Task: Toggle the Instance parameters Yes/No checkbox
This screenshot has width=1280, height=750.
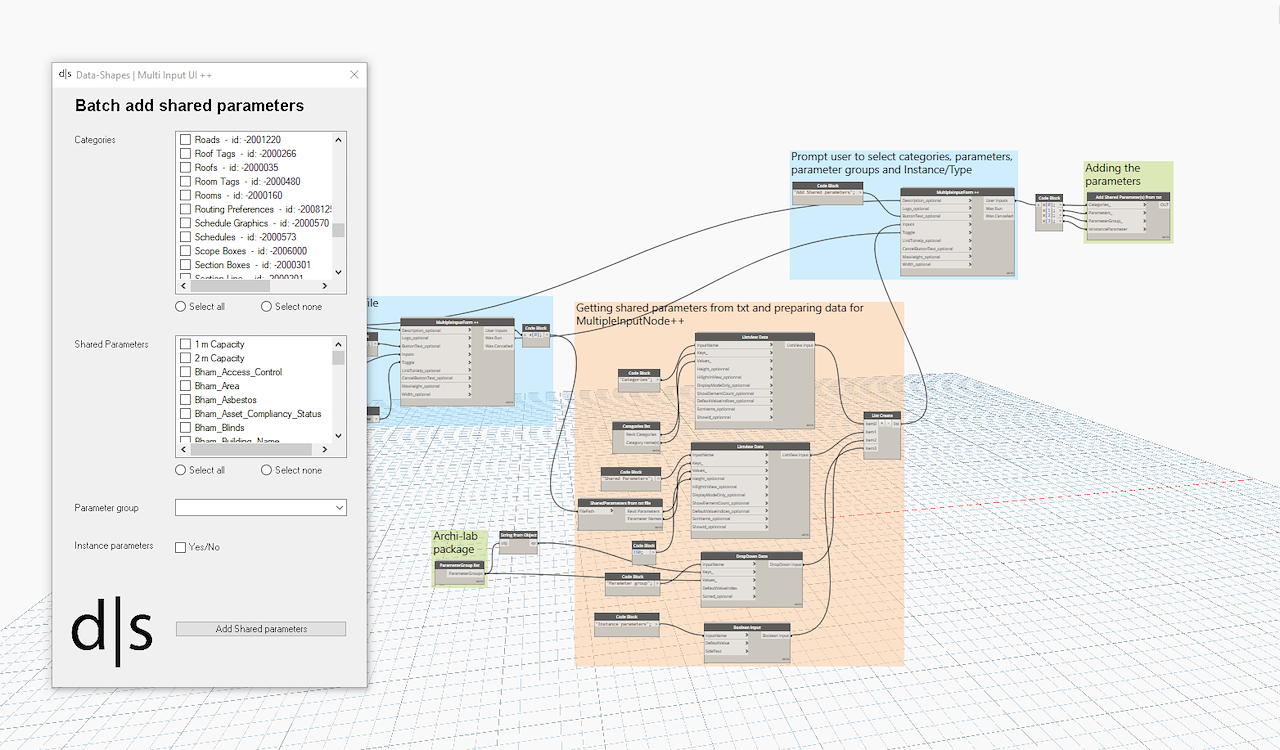Action: 181,547
